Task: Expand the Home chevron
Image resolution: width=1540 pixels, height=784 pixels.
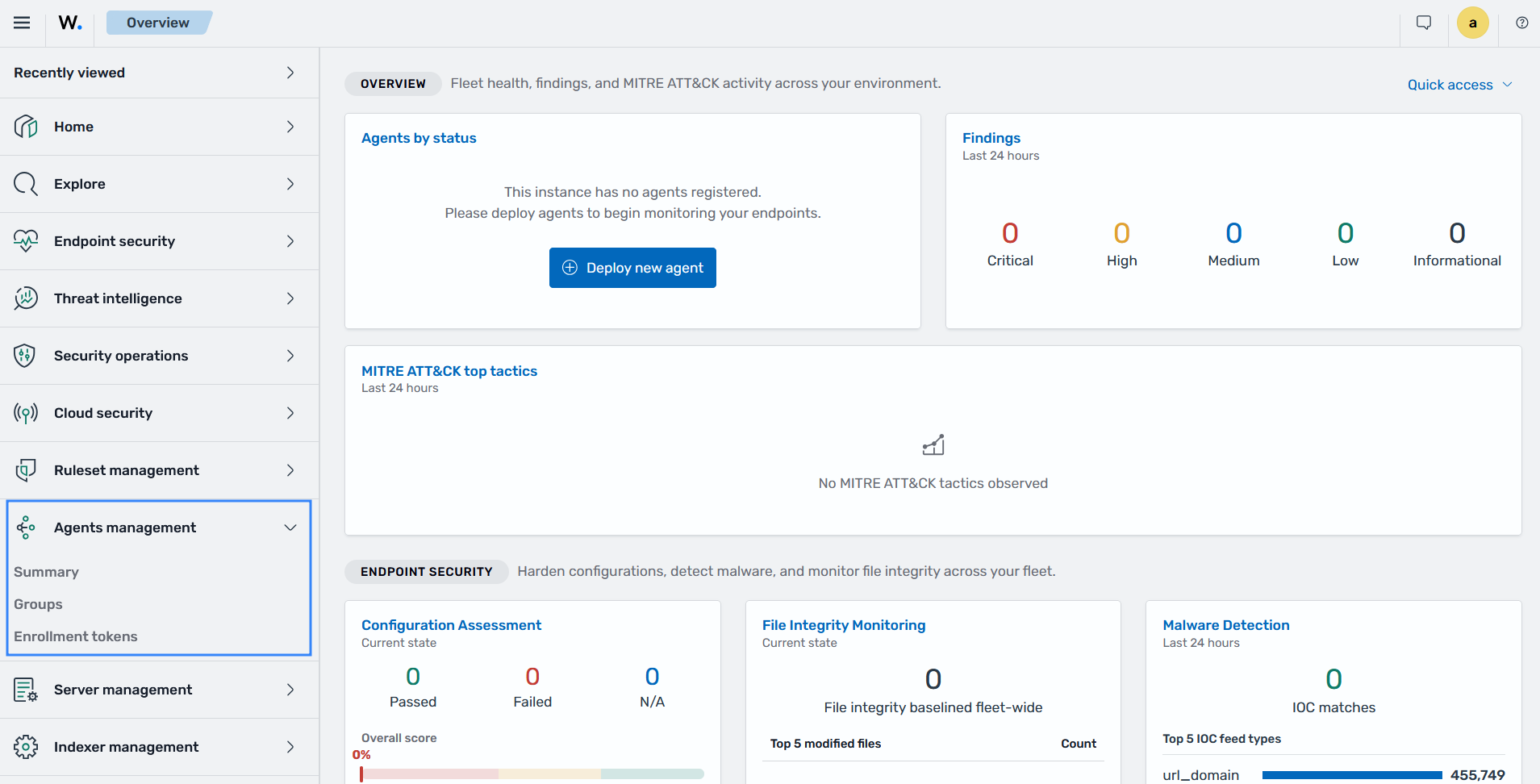Action: click(x=290, y=127)
